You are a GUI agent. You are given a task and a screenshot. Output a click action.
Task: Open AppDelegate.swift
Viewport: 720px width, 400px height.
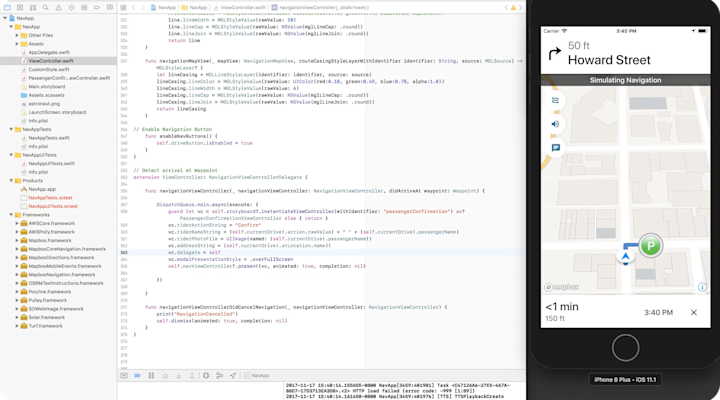pos(49,52)
